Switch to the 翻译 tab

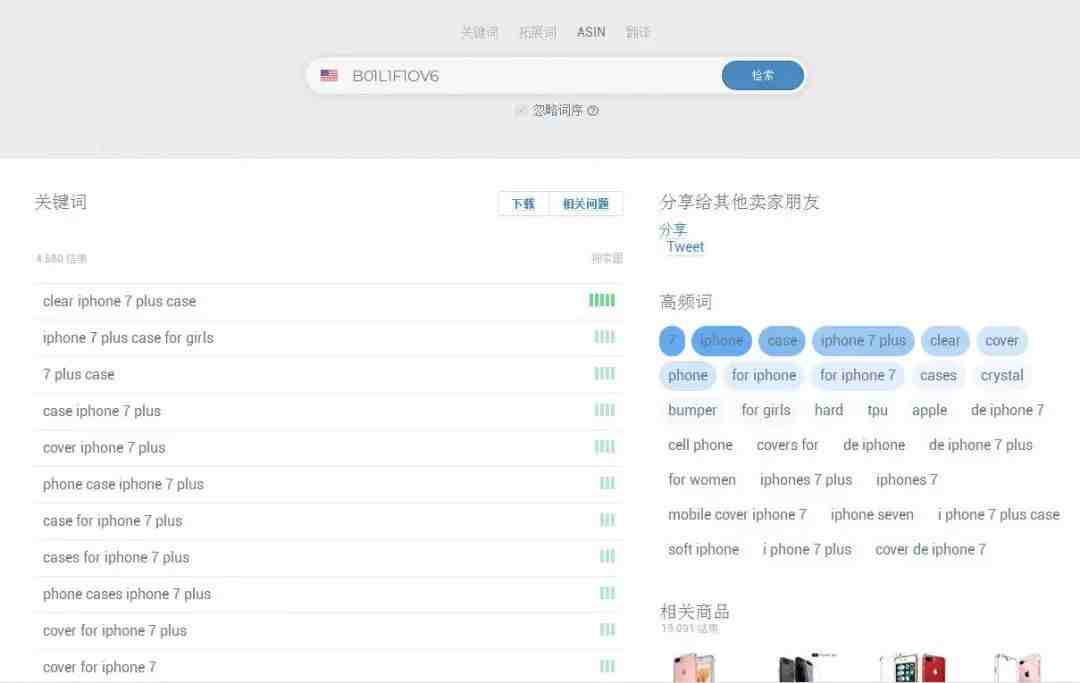[638, 32]
